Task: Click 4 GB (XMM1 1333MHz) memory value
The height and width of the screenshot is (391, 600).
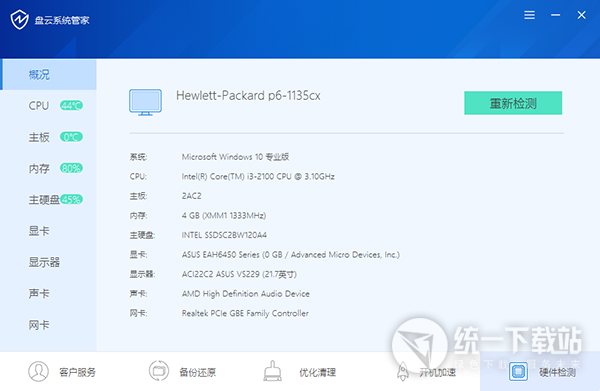Action: click(x=224, y=215)
